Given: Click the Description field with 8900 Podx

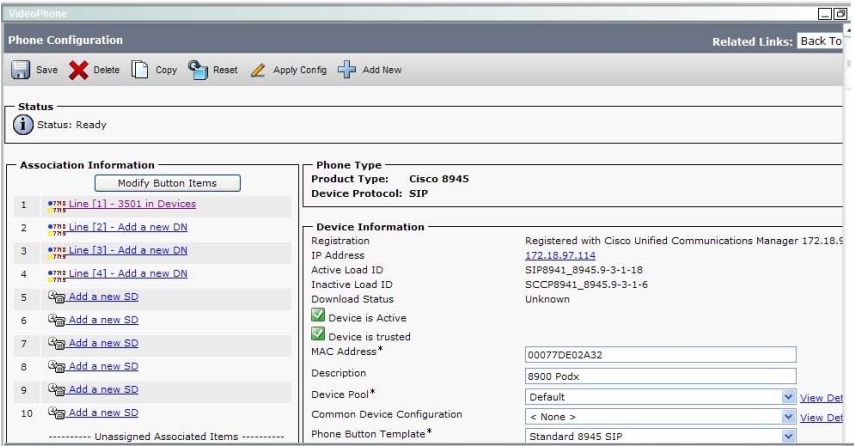Looking at the screenshot, I should coord(661,376).
